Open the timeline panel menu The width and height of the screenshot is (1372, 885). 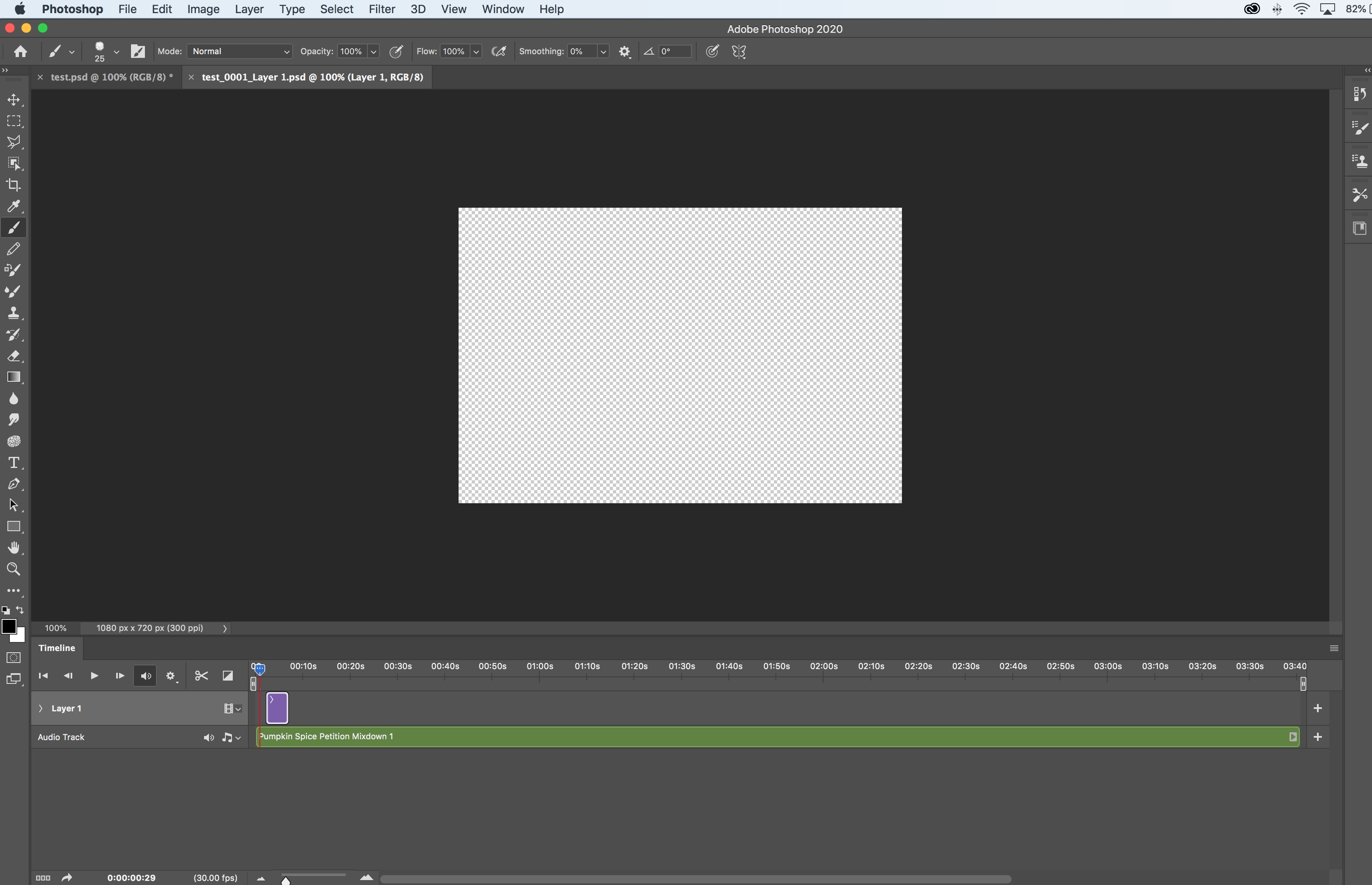coord(1333,648)
